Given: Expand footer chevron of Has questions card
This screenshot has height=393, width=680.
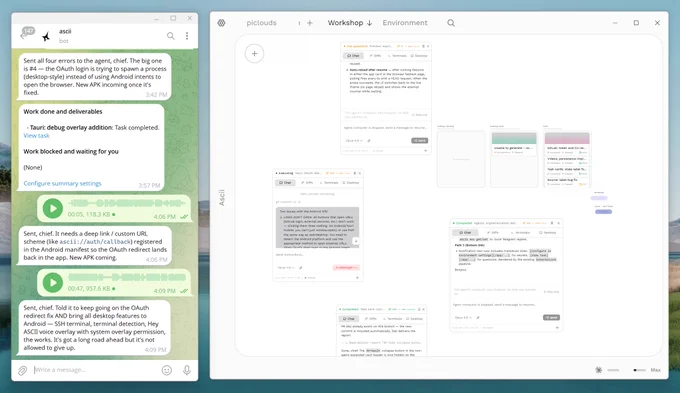Looking at the screenshot, I should pyautogui.click(x=425, y=151).
